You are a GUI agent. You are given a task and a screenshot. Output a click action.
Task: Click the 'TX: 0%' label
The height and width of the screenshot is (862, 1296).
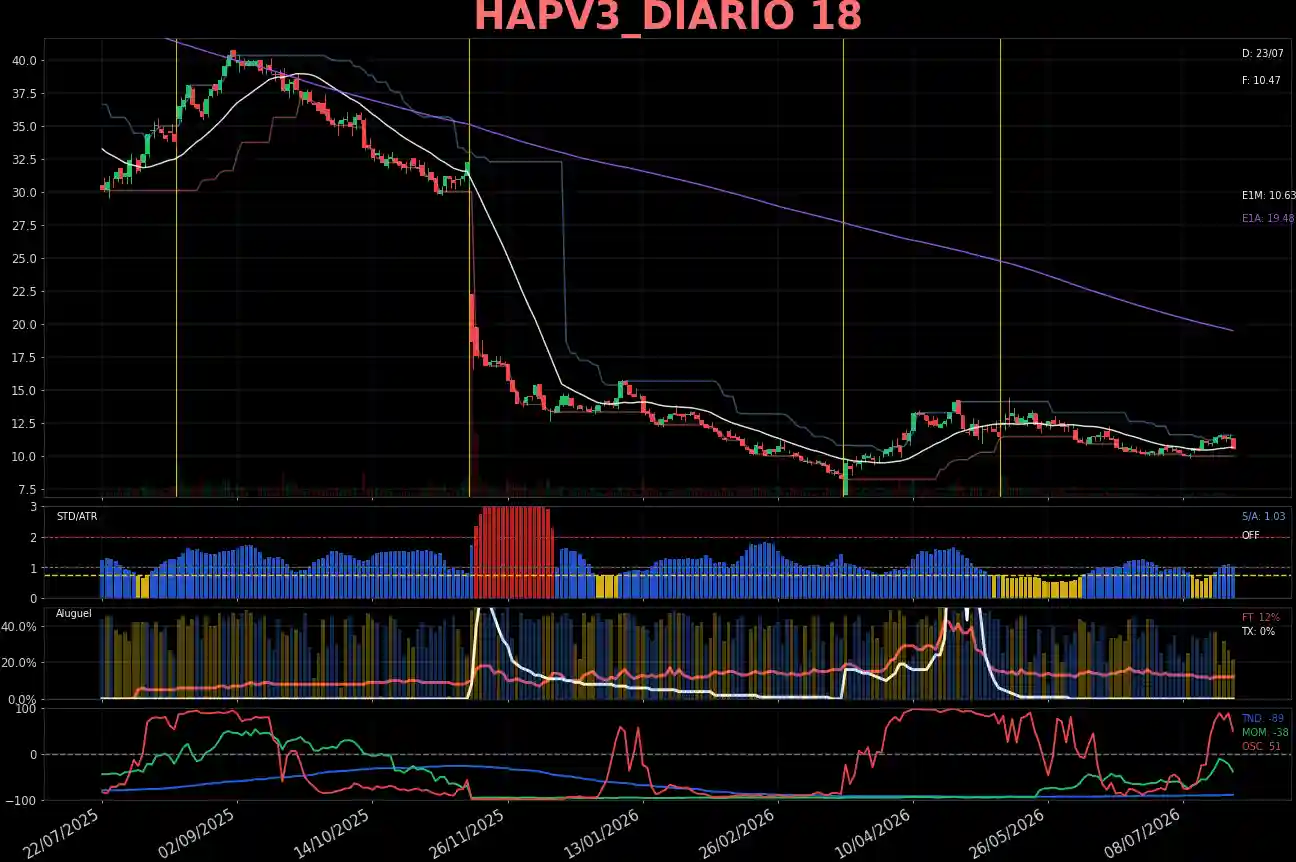coord(1258,632)
